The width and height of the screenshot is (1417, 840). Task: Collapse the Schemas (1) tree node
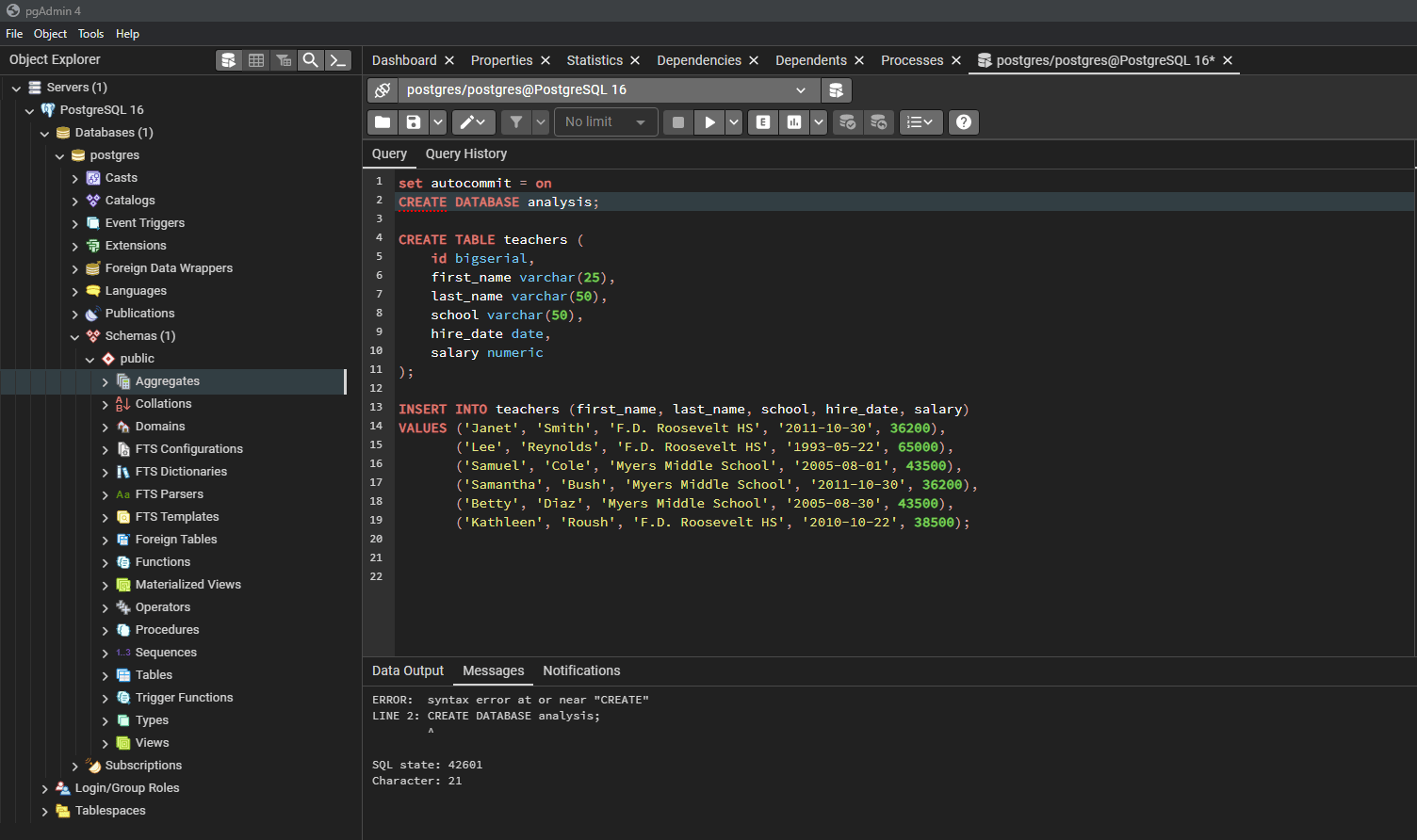[x=75, y=336]
